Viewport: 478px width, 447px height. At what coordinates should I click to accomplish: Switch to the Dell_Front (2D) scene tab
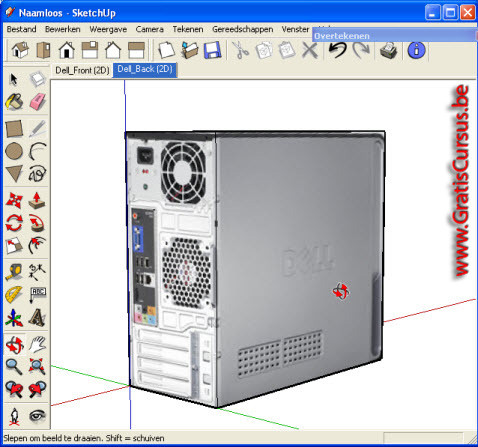tap(82, 70)
